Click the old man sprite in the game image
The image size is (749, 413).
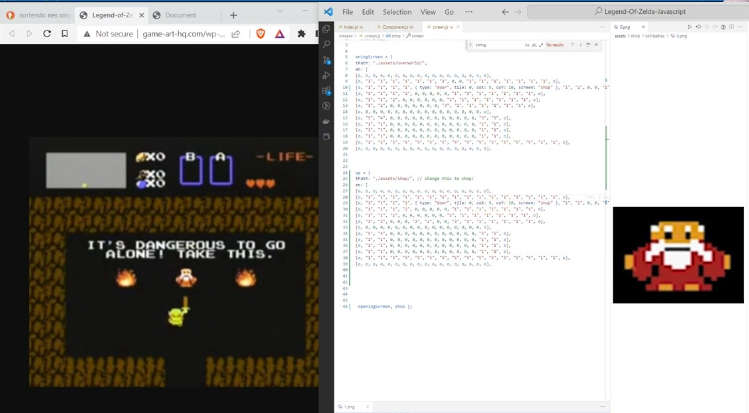tap(186, 277)
